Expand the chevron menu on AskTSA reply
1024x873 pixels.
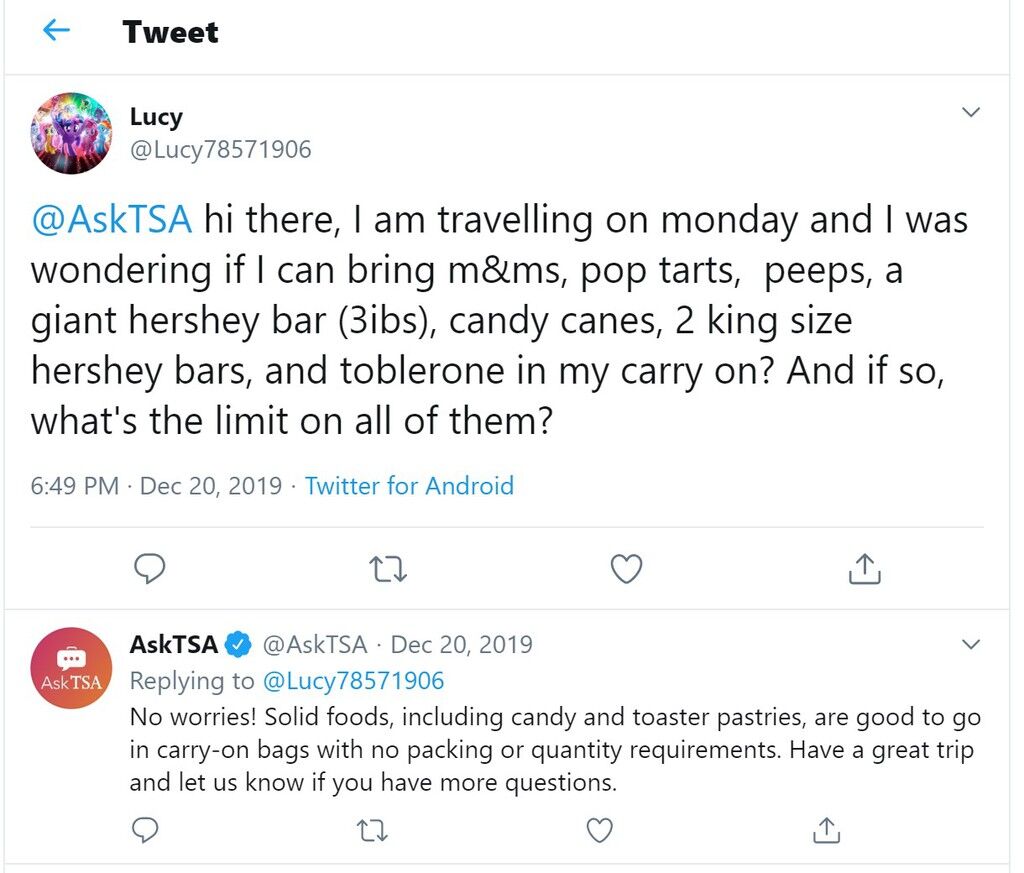coord(971,644)
